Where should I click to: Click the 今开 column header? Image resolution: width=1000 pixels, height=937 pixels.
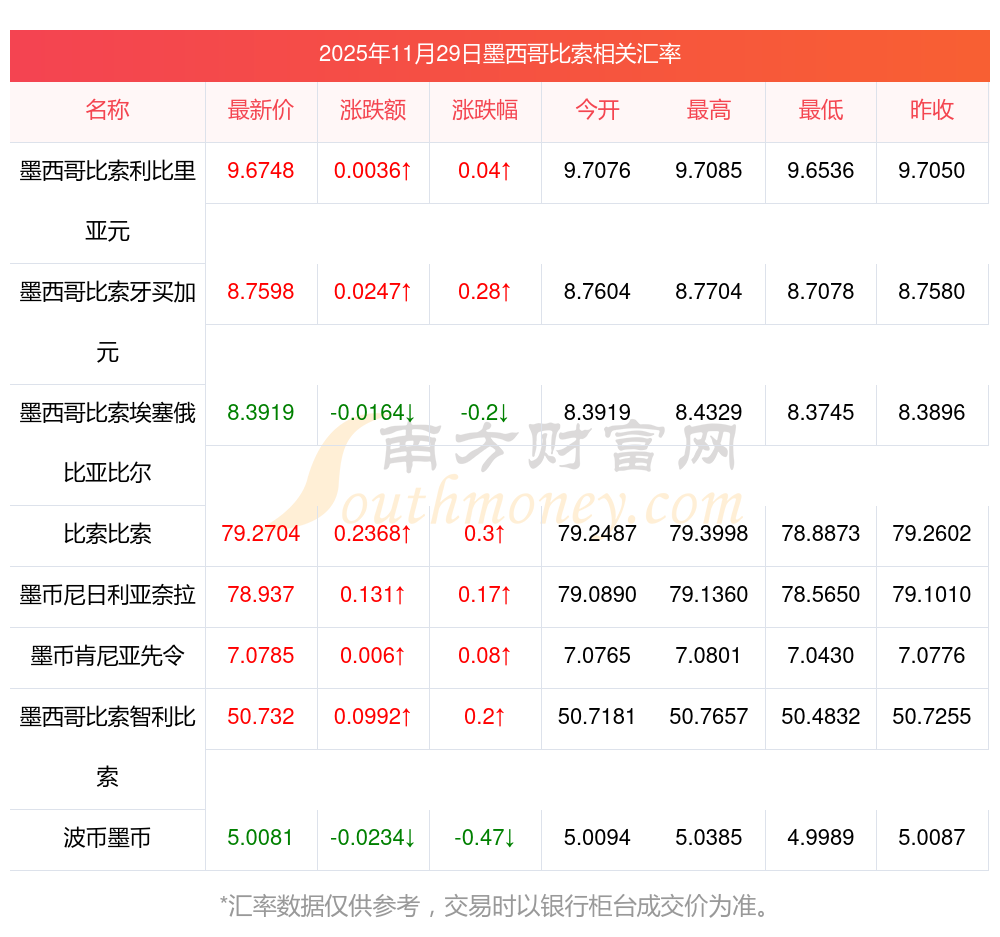[x=597, y=111]
